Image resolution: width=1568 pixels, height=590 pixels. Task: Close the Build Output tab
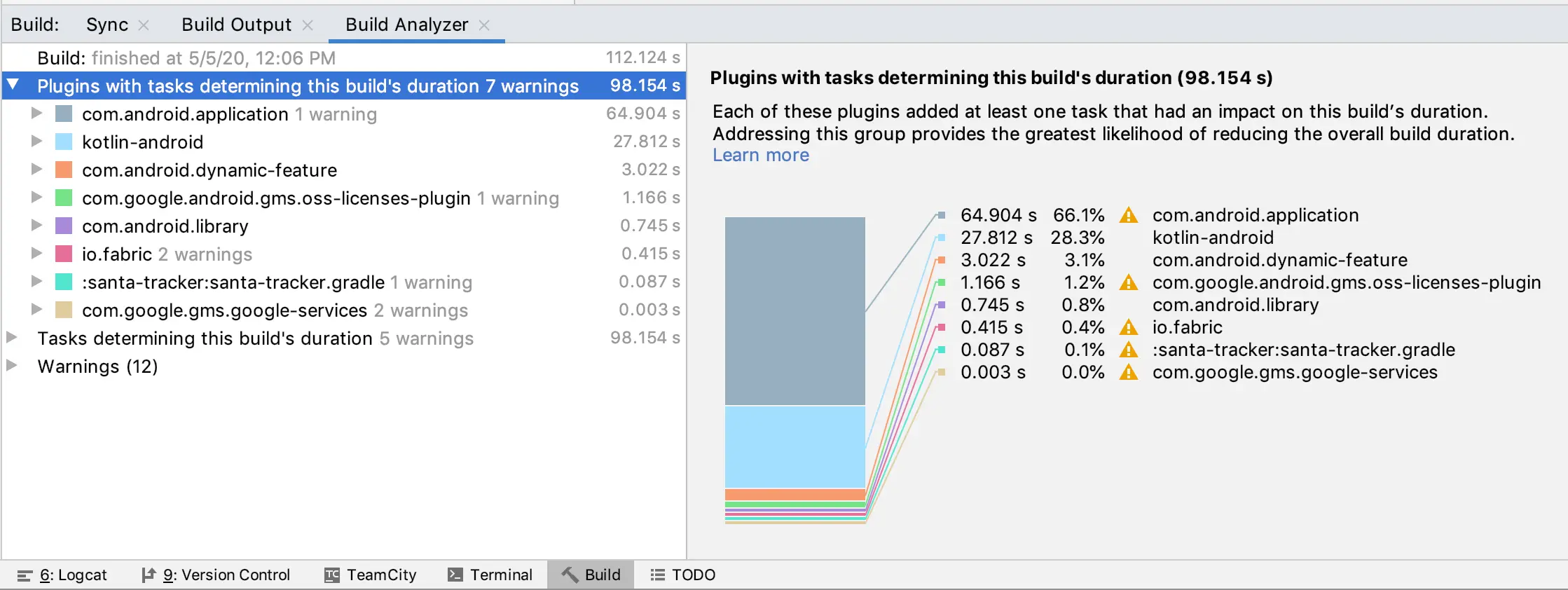click(x=308, y=25)
